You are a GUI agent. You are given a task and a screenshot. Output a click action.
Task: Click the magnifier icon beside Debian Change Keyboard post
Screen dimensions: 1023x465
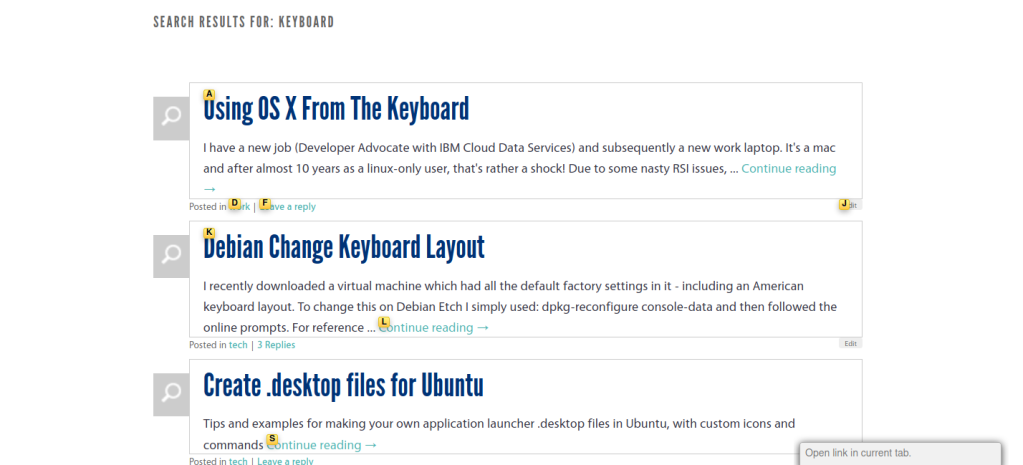171,256
